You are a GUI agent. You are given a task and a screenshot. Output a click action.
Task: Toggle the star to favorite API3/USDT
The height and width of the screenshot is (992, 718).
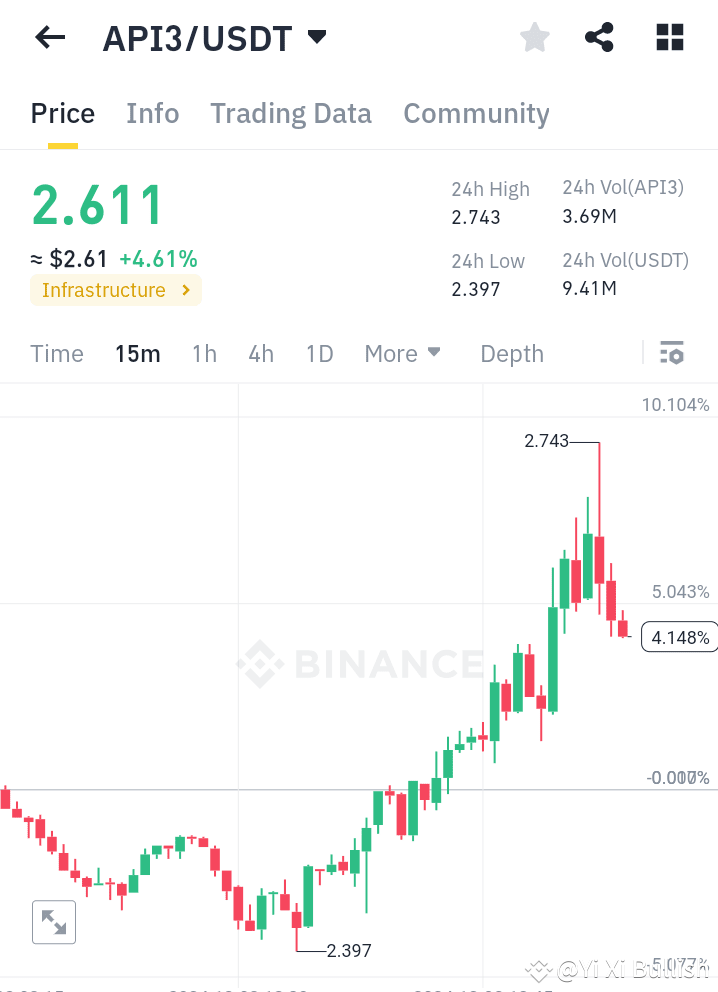tap(534, 37)
